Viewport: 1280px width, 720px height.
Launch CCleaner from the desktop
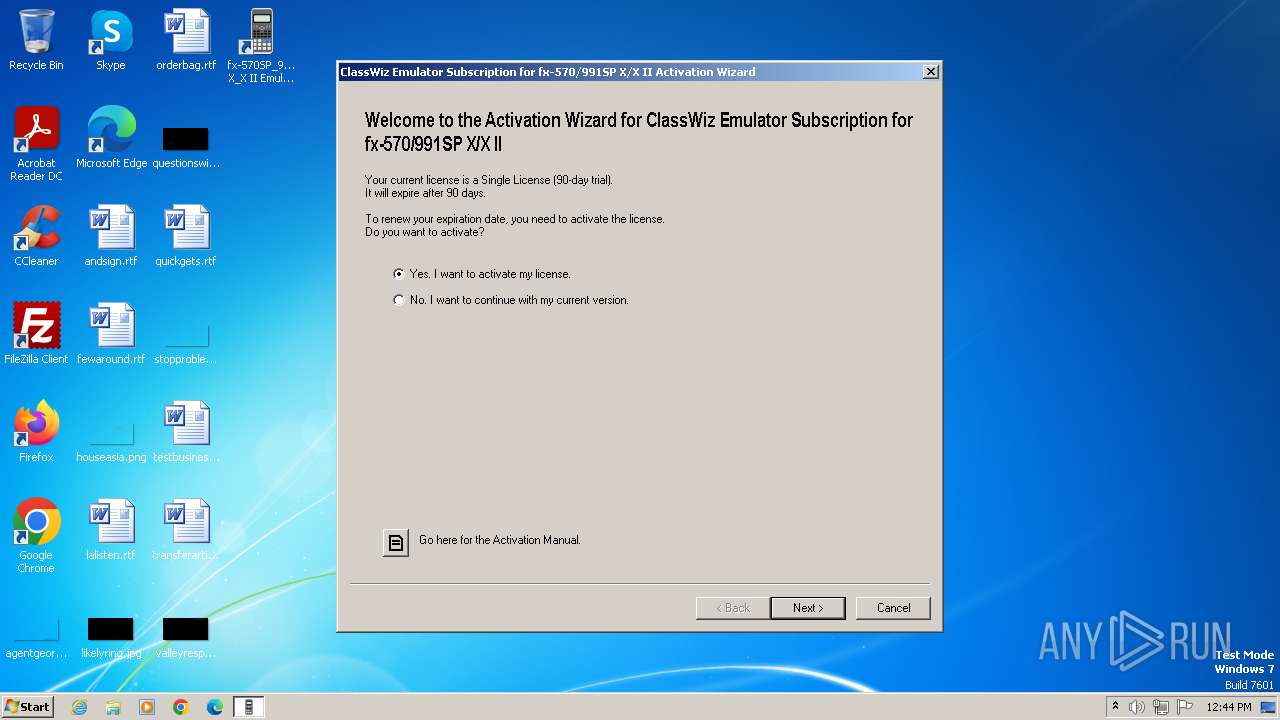(x=36, y=236)
